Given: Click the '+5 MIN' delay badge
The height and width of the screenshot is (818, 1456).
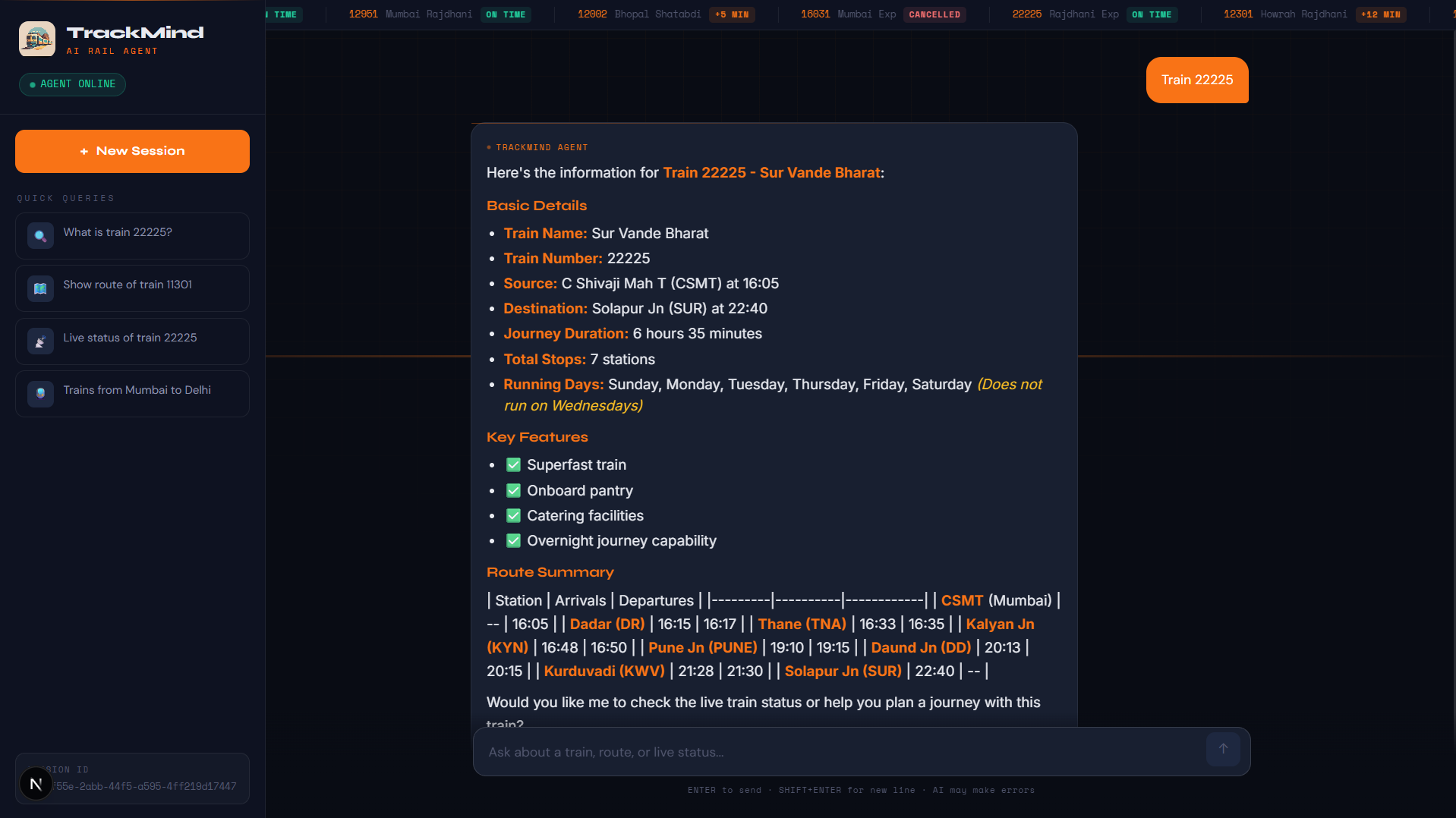Looking at the screenshot, I should pyautogui.click(x=732, y=14).
